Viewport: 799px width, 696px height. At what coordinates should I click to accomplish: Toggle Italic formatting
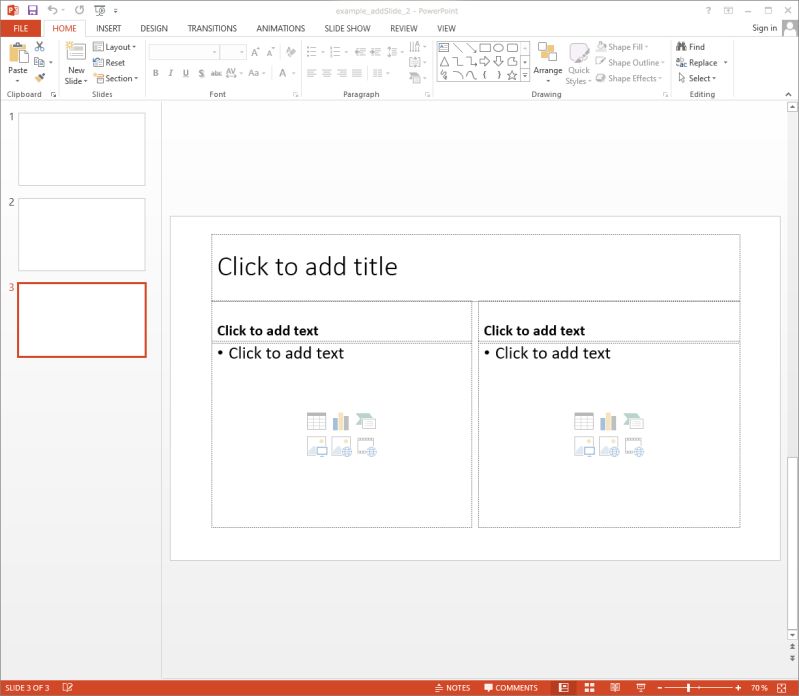pos(171,73)
